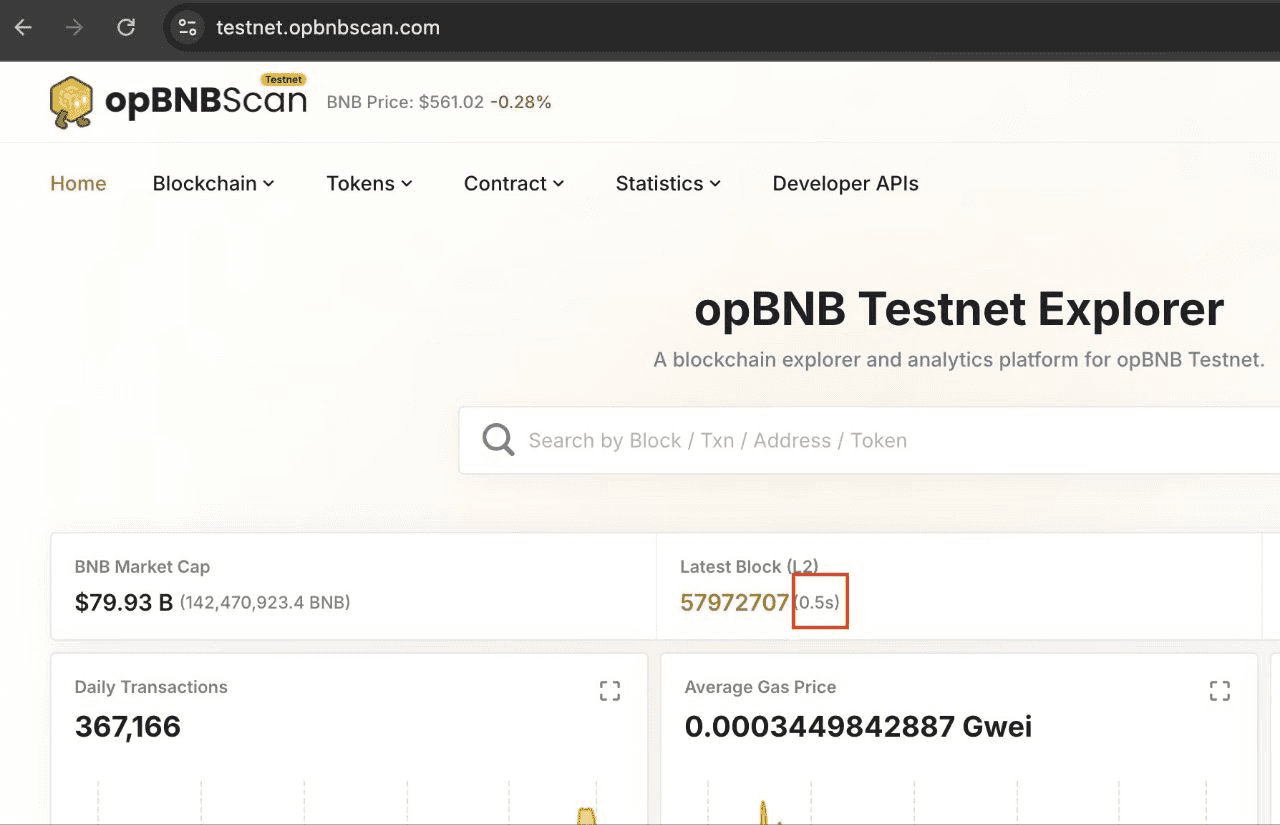Expand the Statistics dropdown menu
This screenshot has width=1280, height=825.
[x=668, y=183]
